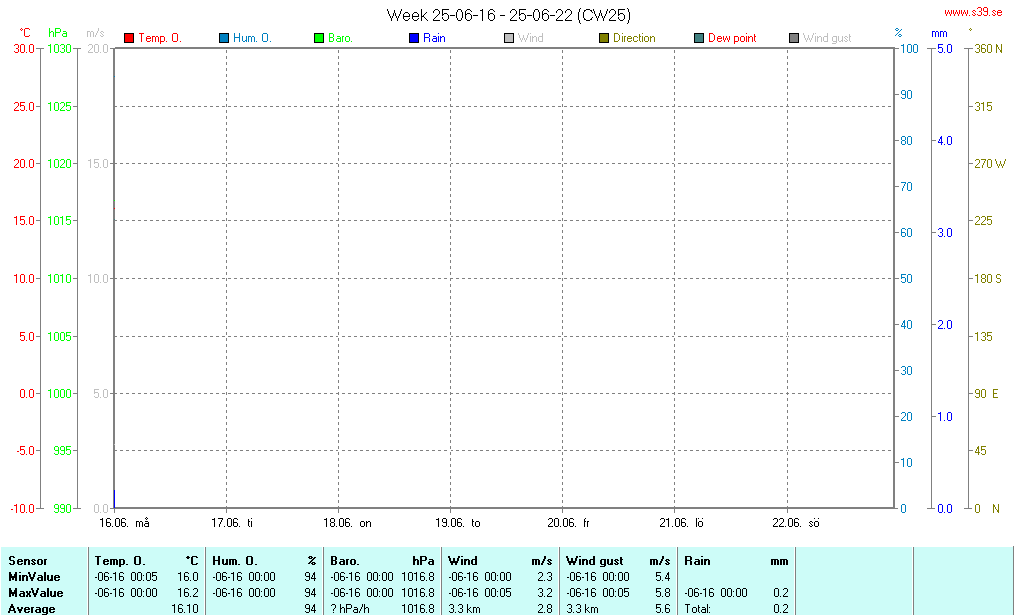
Task: Click the 360 N direction axis label
Action: point(988,49)
